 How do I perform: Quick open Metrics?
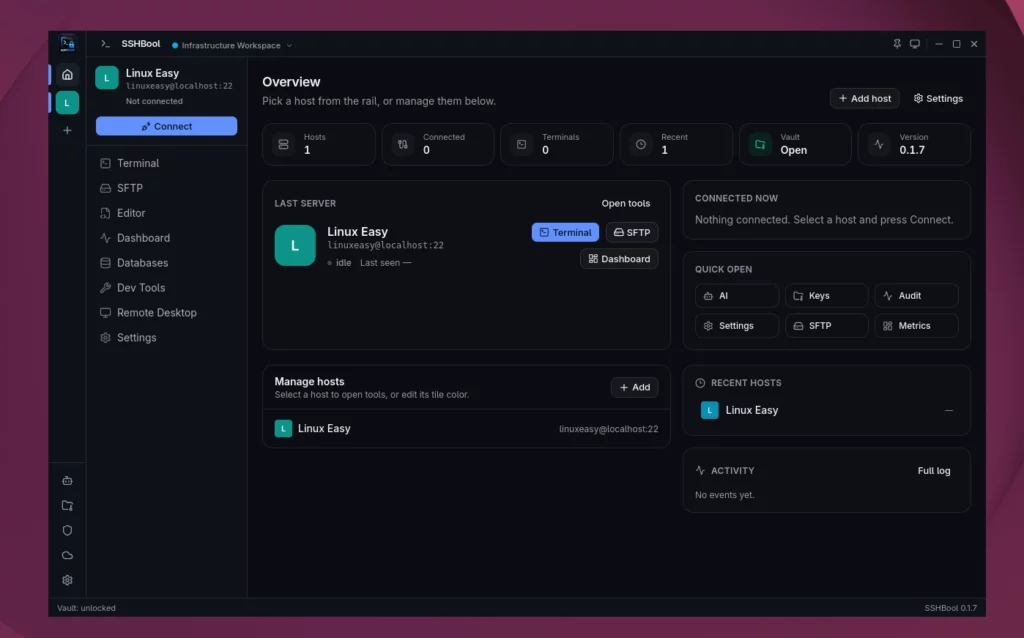point(916,326)
